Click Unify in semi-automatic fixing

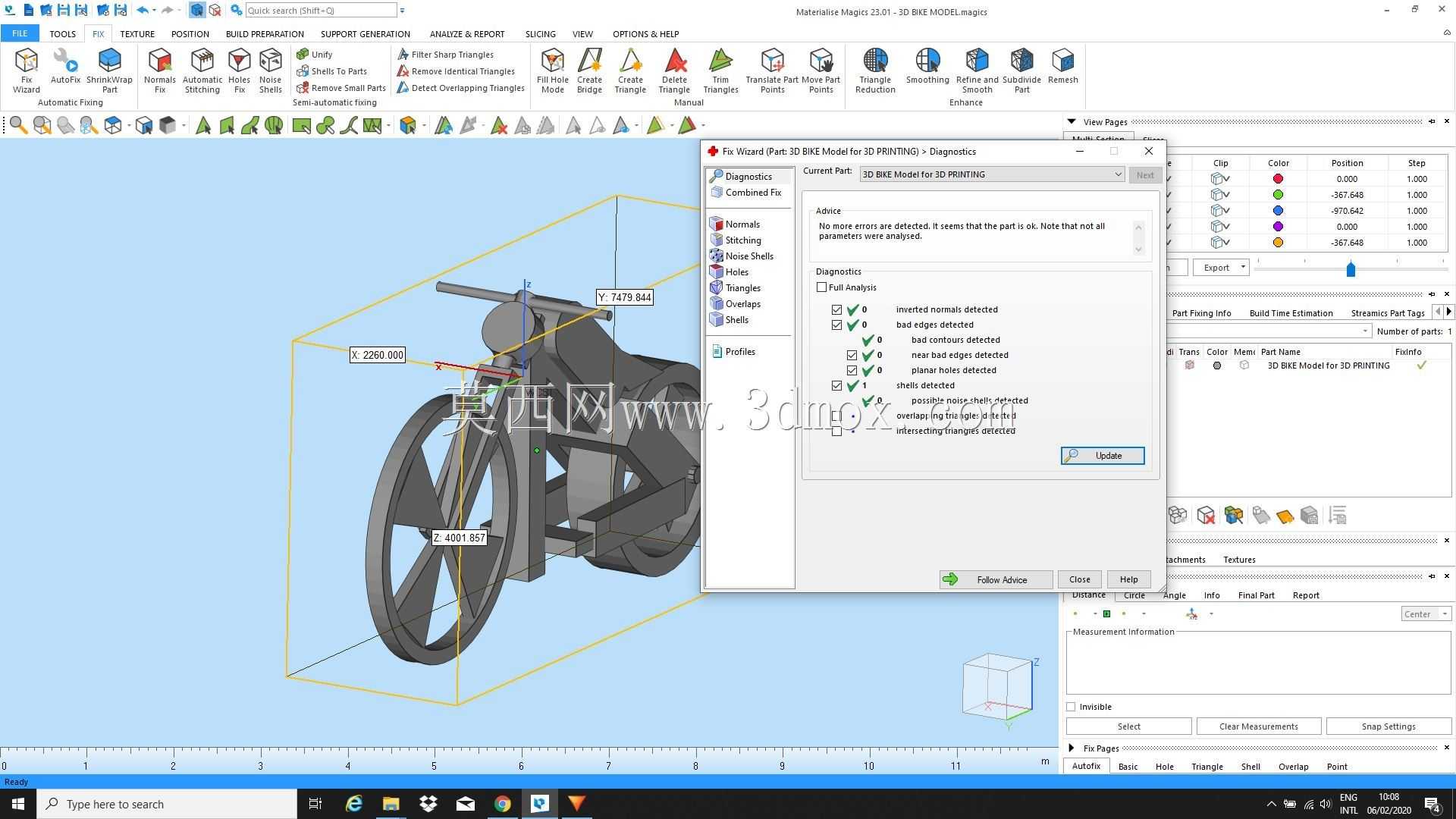point(315,55)
